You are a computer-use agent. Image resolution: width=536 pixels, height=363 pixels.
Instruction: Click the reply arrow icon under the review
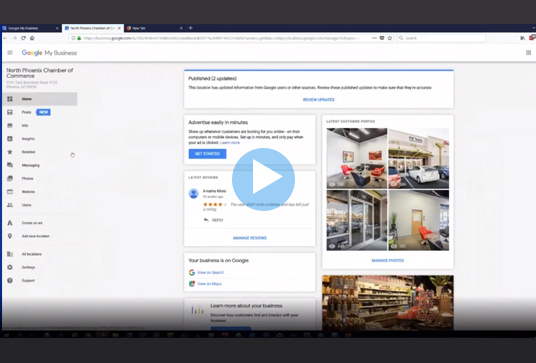point(206,220)
